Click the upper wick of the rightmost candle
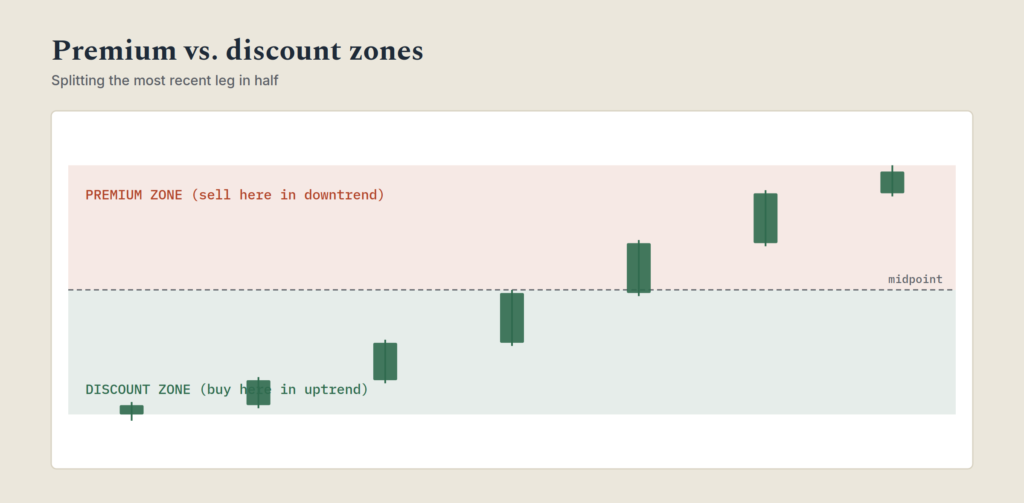This screenshot has height=503, width=1024. point(892,169)
